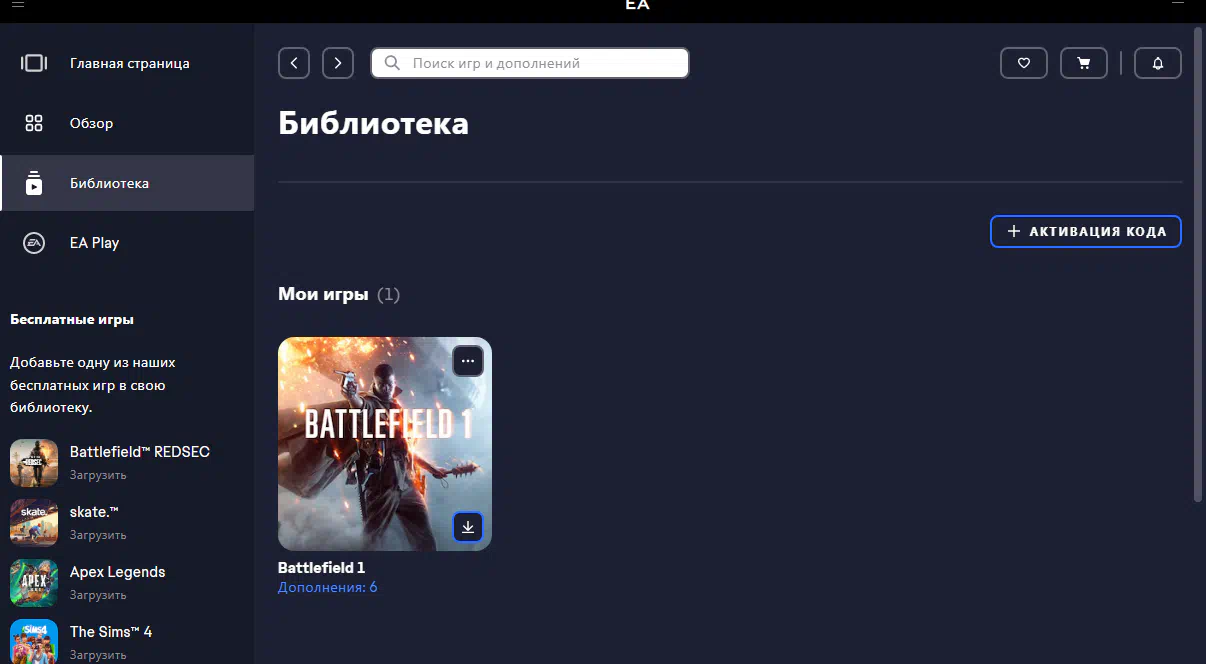
Task: Click the Battlefield 1 cover art
Action: tap(384, 443)
